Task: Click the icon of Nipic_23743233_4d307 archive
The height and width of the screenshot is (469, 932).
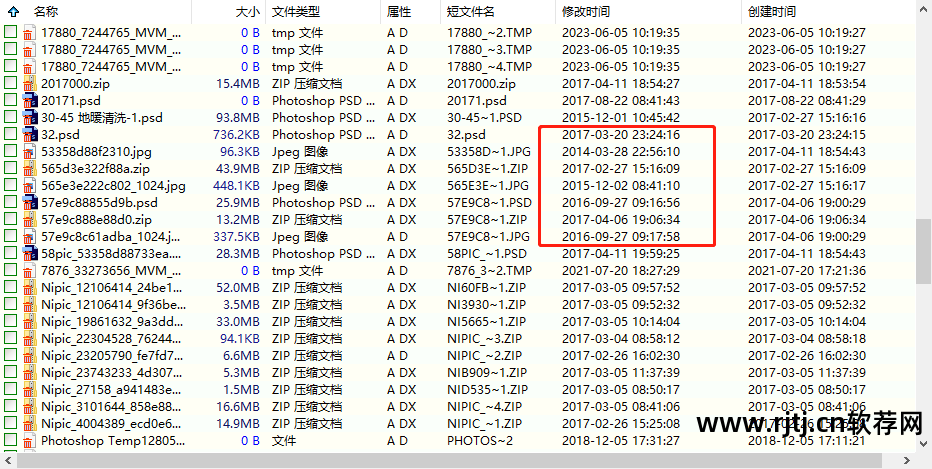Action: point(29,373)
